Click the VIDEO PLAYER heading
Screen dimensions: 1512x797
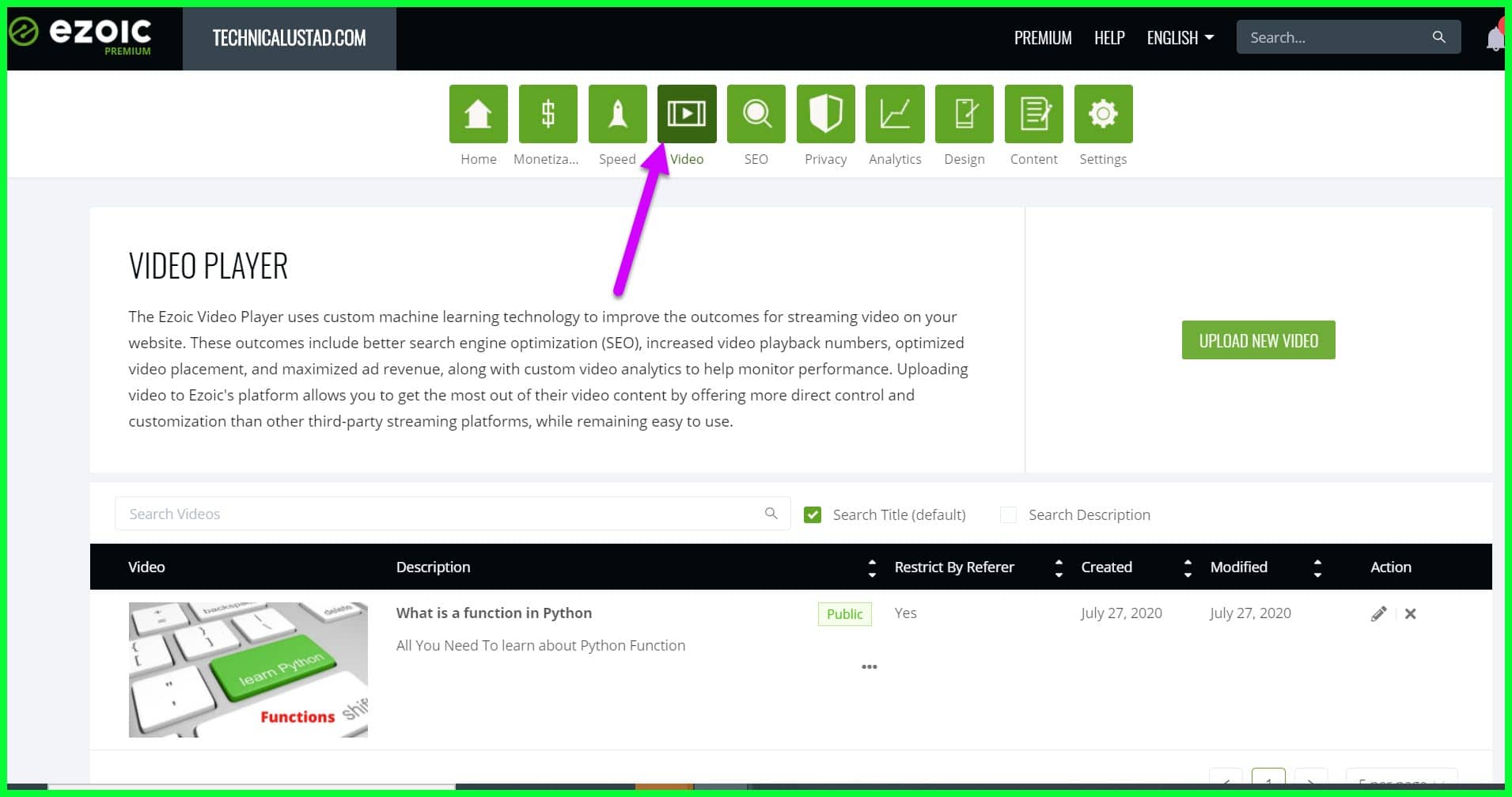point(208,266)
